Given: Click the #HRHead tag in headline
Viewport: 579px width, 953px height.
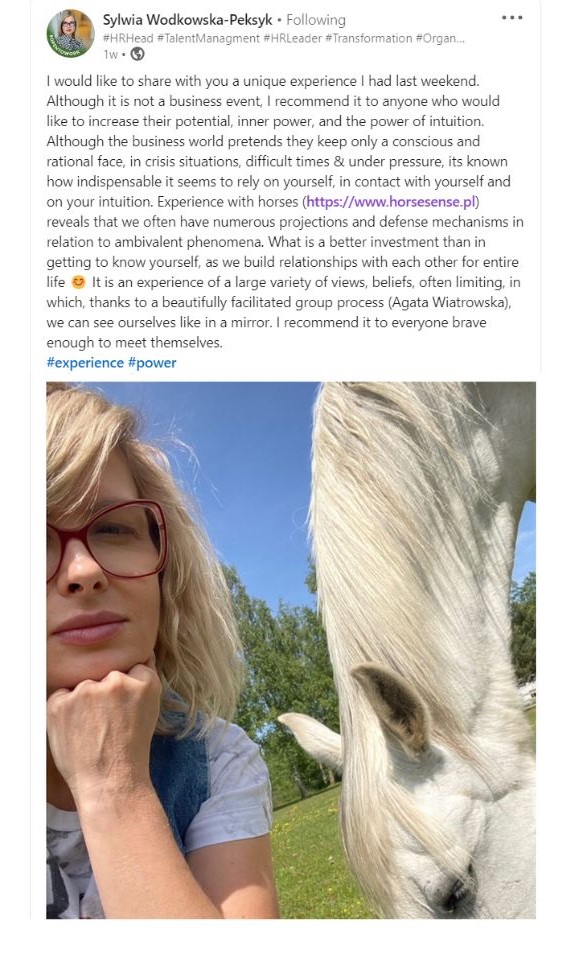Looking at the screenshot, I should coord(128,38).
